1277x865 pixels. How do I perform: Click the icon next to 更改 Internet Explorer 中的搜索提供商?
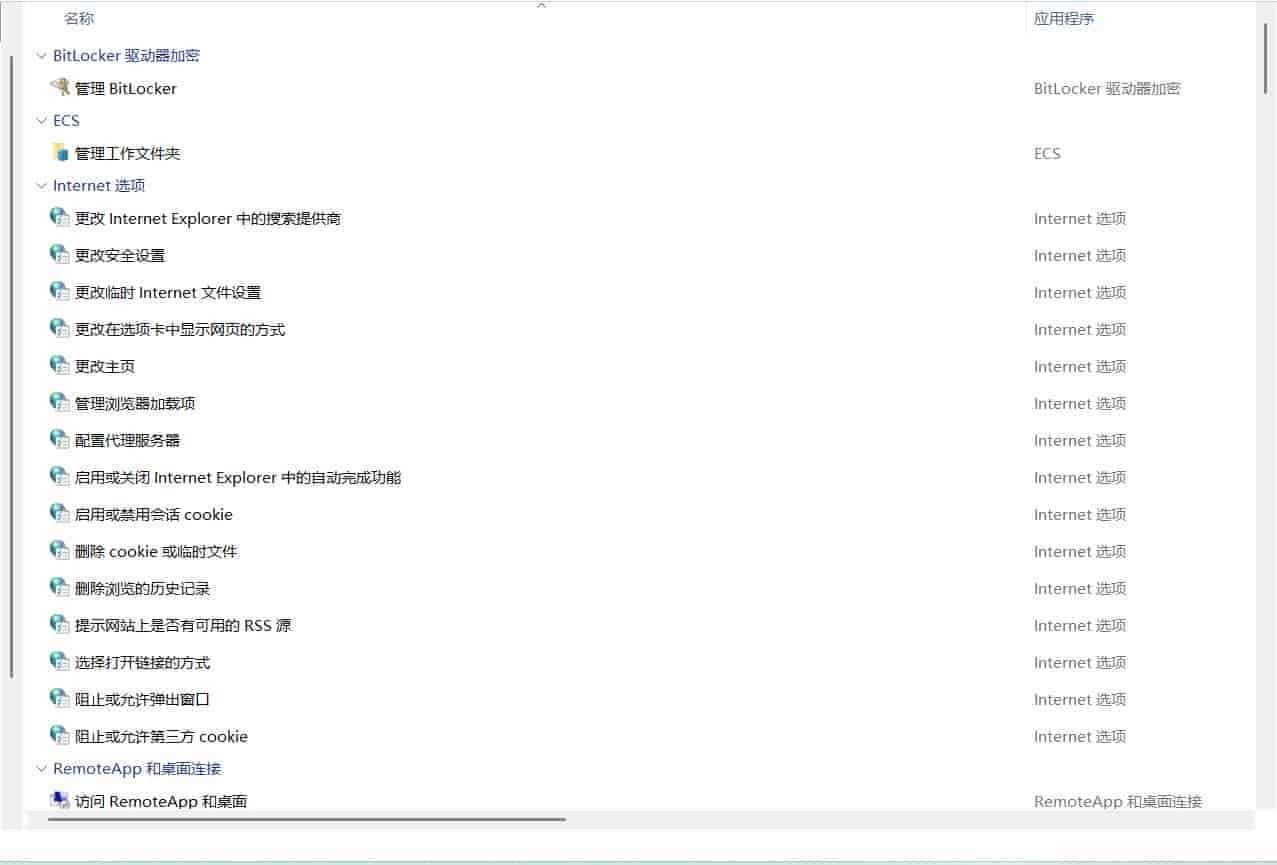[59, 218]
